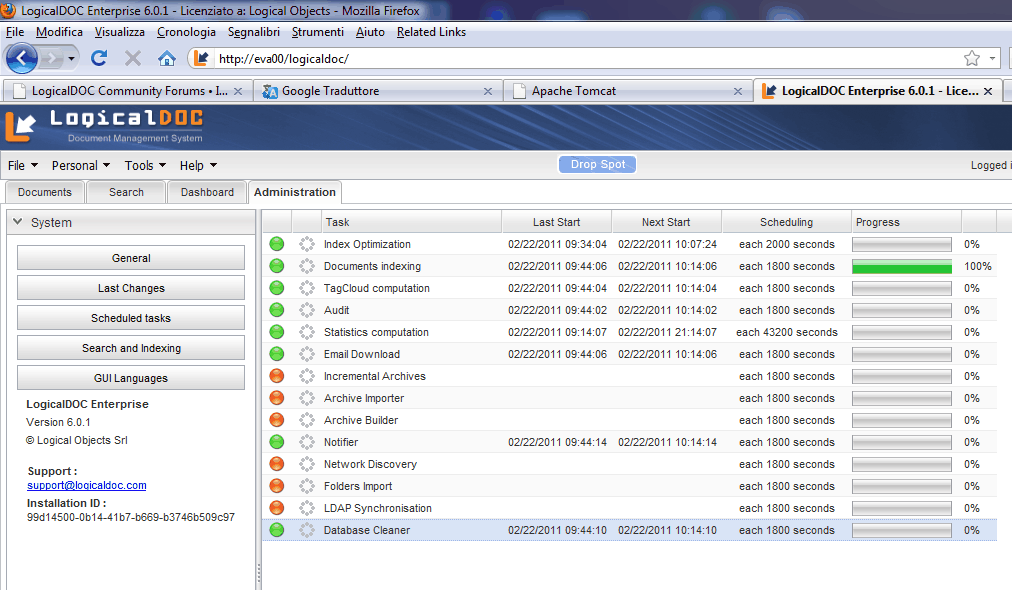
Task: Click the green status icon for TagCloud computation
Action: [276, 288]
